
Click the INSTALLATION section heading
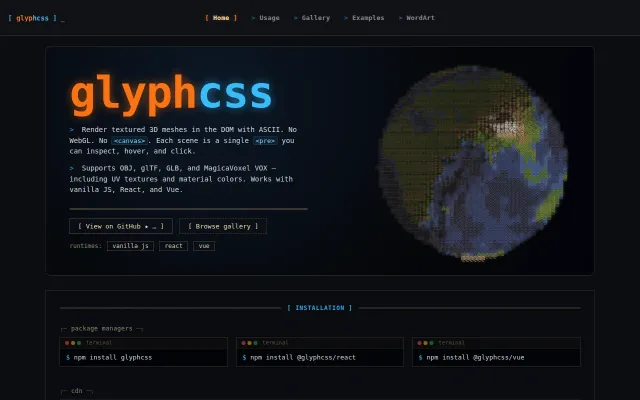click(x=320, y=308)
